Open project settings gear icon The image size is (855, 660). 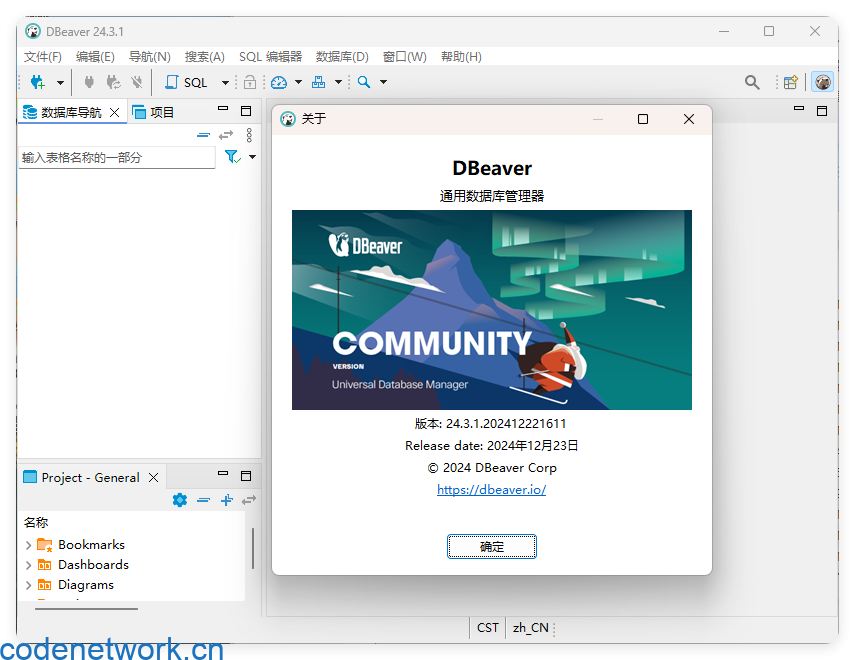pos(180,500)
